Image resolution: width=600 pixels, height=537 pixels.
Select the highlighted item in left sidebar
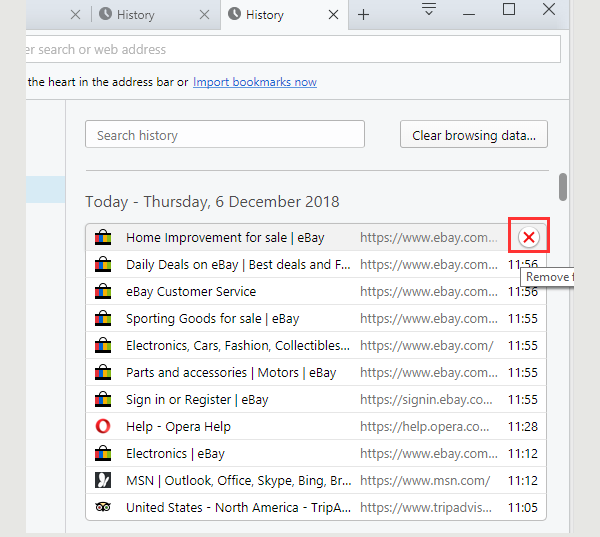(46, 189)
